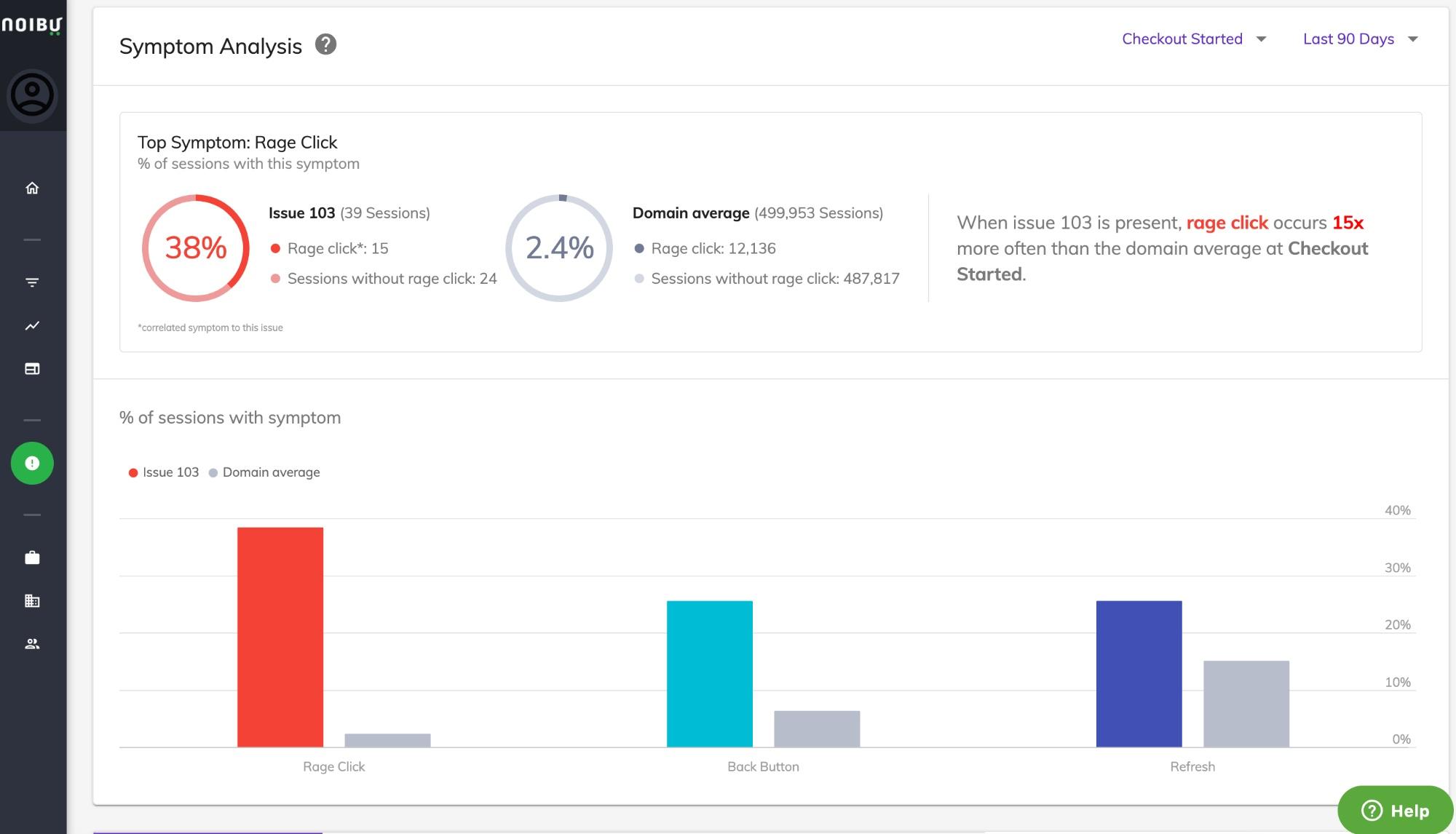Toggle Issue 103 legend entry
This screenshot has height=834, width=1456.
[x=164, y=472]
